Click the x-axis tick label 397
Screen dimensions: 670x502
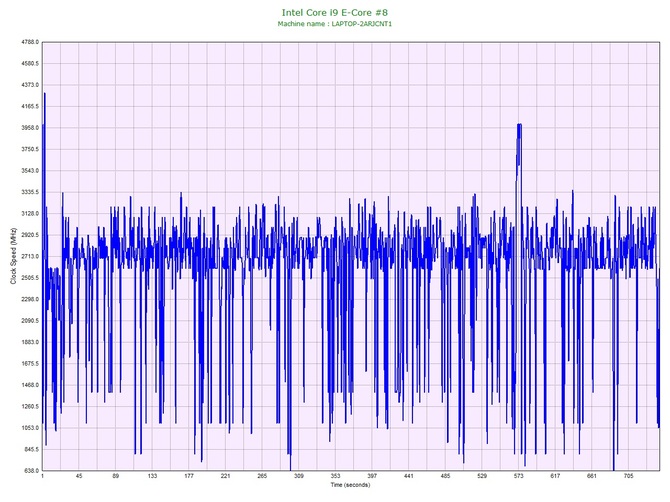[x=372, y=476]
